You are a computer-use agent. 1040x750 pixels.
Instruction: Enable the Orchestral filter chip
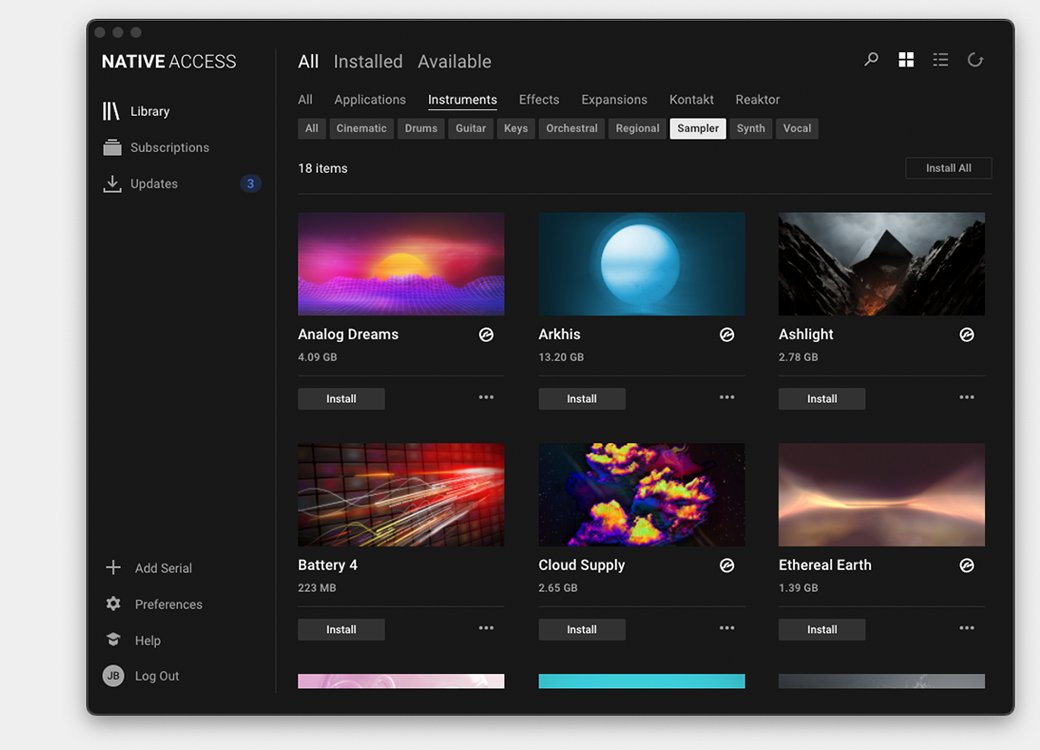pos(571,128)
